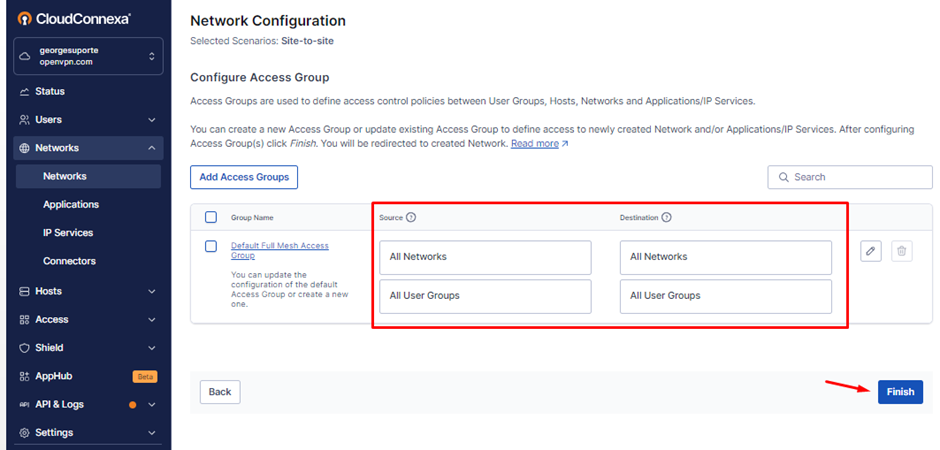Click the pencil edit icon for access group
The image size is (940, 450).
(x=871, y=252)
